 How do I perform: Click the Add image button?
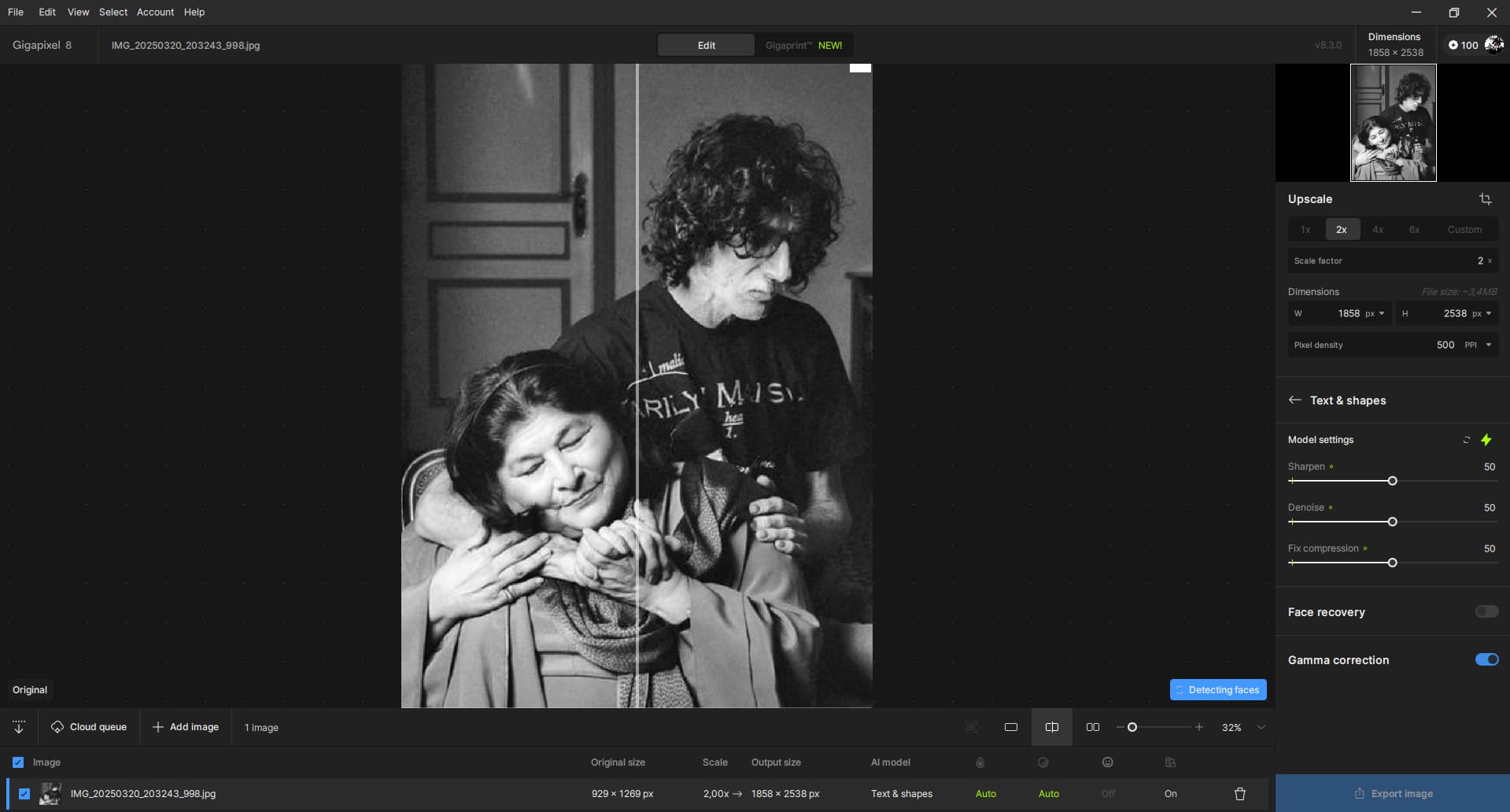coord(186,727)
